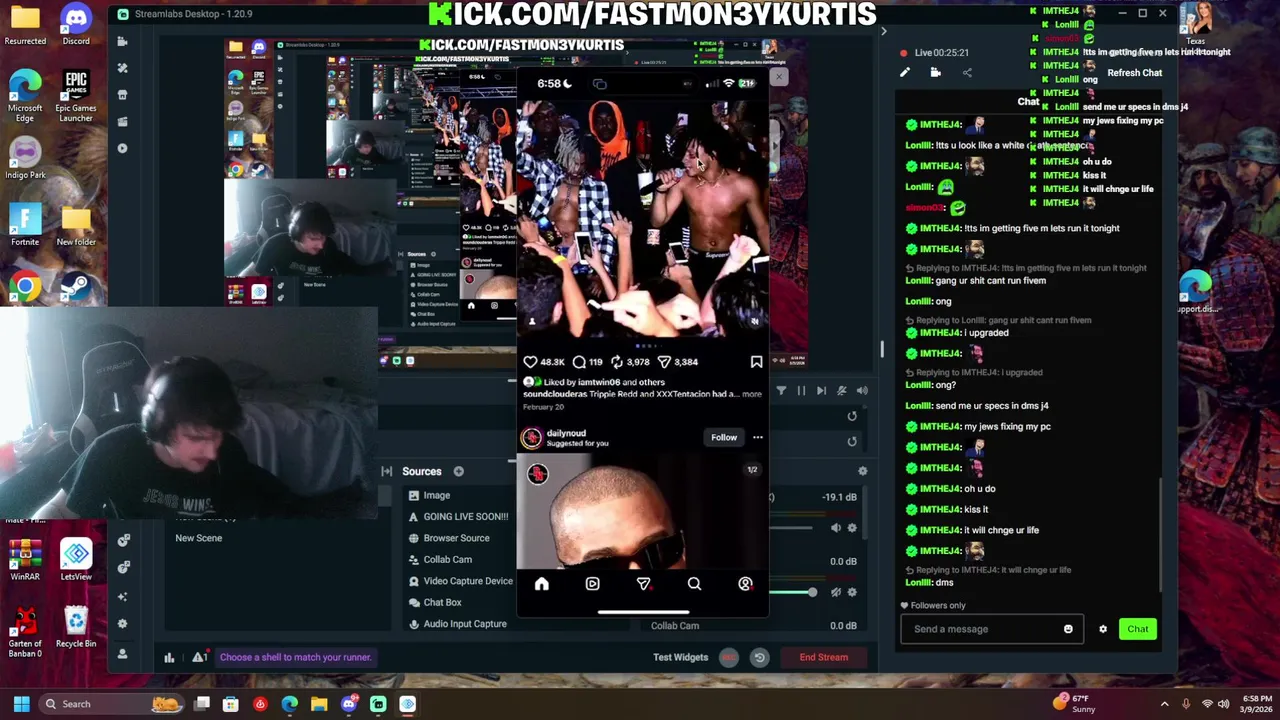Collapse the Sources panel with bracket icon
The width and height of the screenshot is (1280, 720).
386,472
